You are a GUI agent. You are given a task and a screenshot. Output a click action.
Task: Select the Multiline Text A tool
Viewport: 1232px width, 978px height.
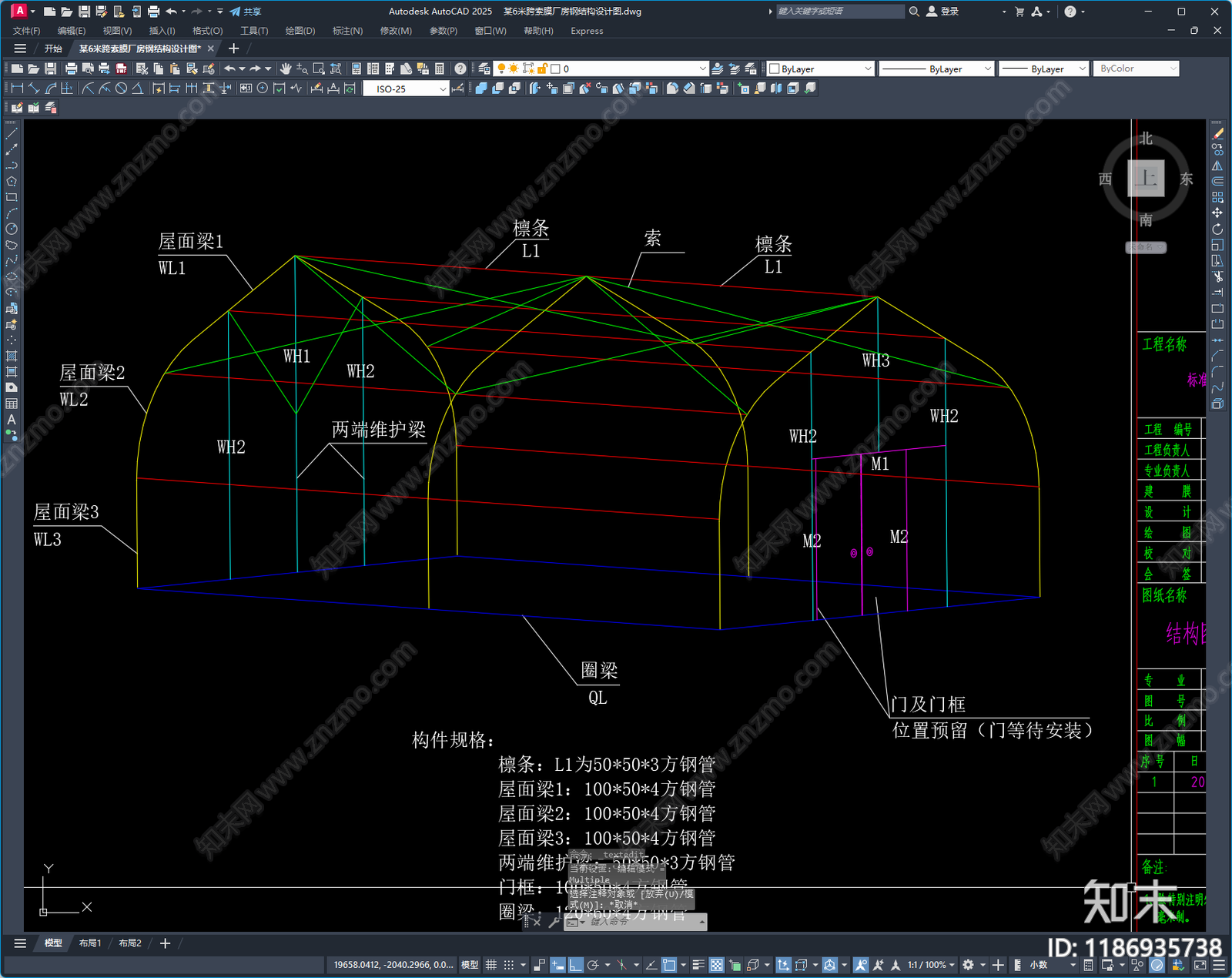pyautogui.click(x=12, y=420)
